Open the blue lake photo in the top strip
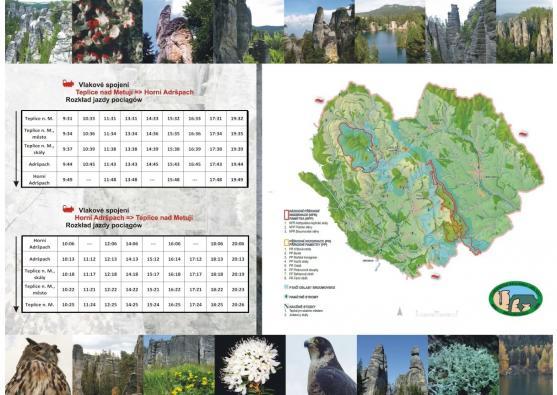The image size is (557, 395). (x=390, y=32)
